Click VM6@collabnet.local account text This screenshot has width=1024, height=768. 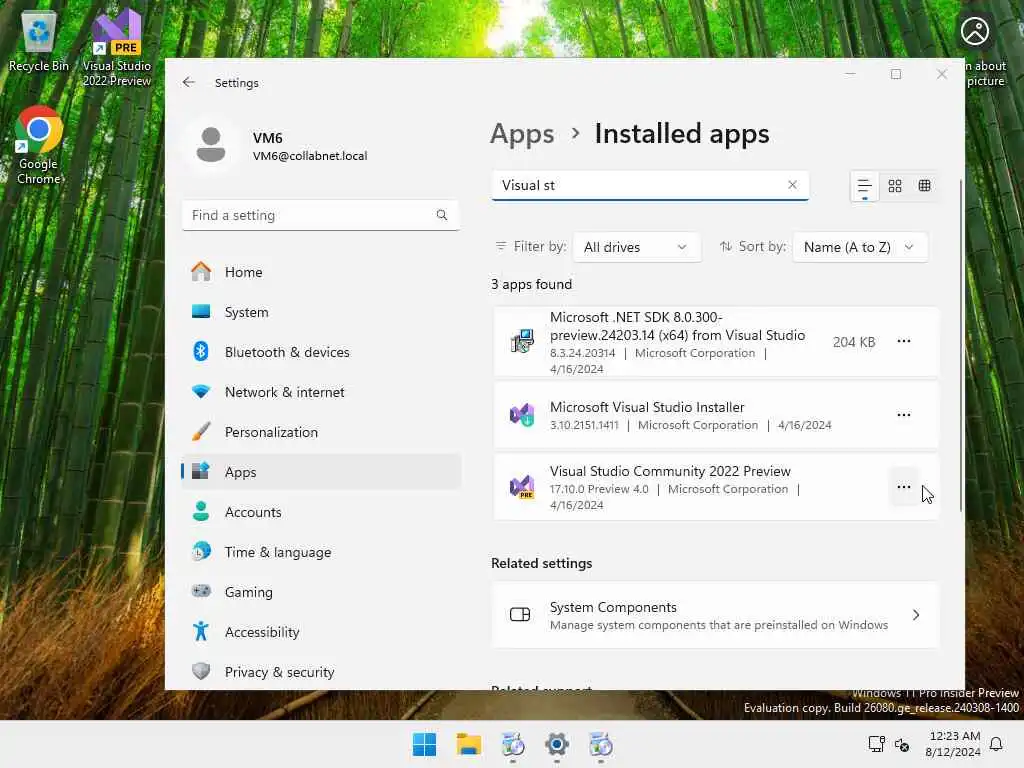(x=310, y=156)
